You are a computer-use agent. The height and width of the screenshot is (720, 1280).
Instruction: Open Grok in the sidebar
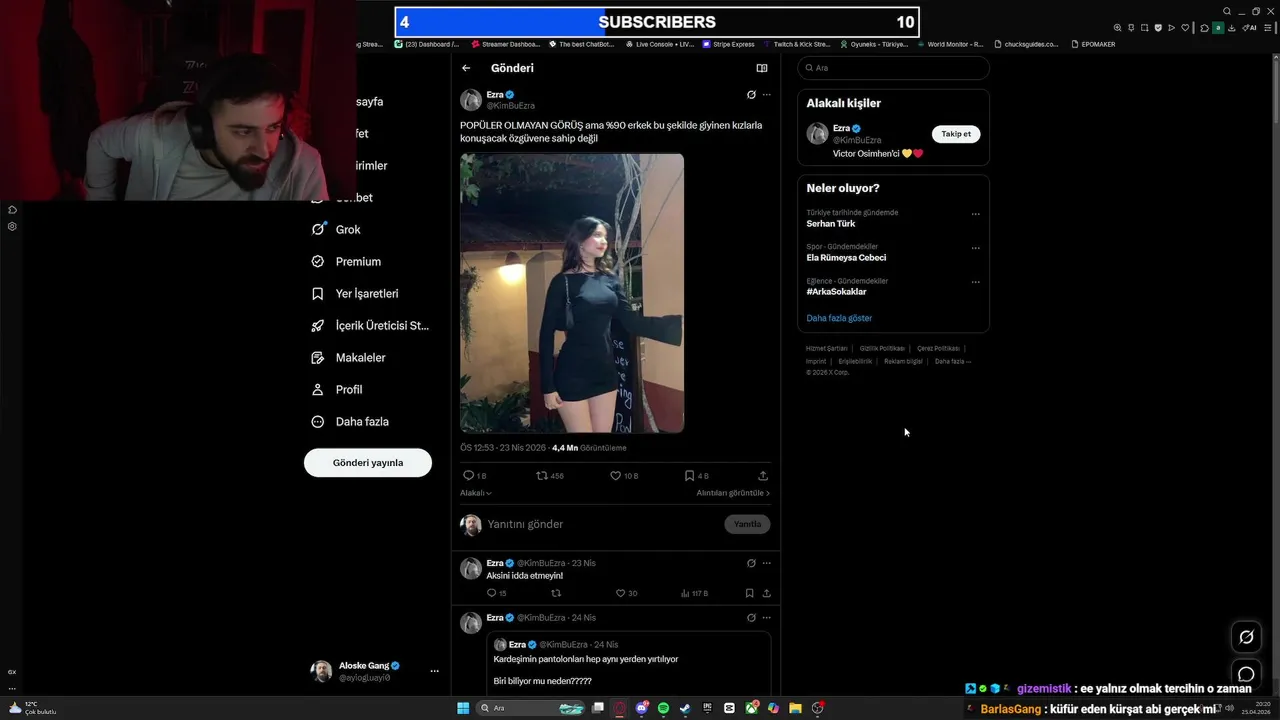(x=336, y=229)
